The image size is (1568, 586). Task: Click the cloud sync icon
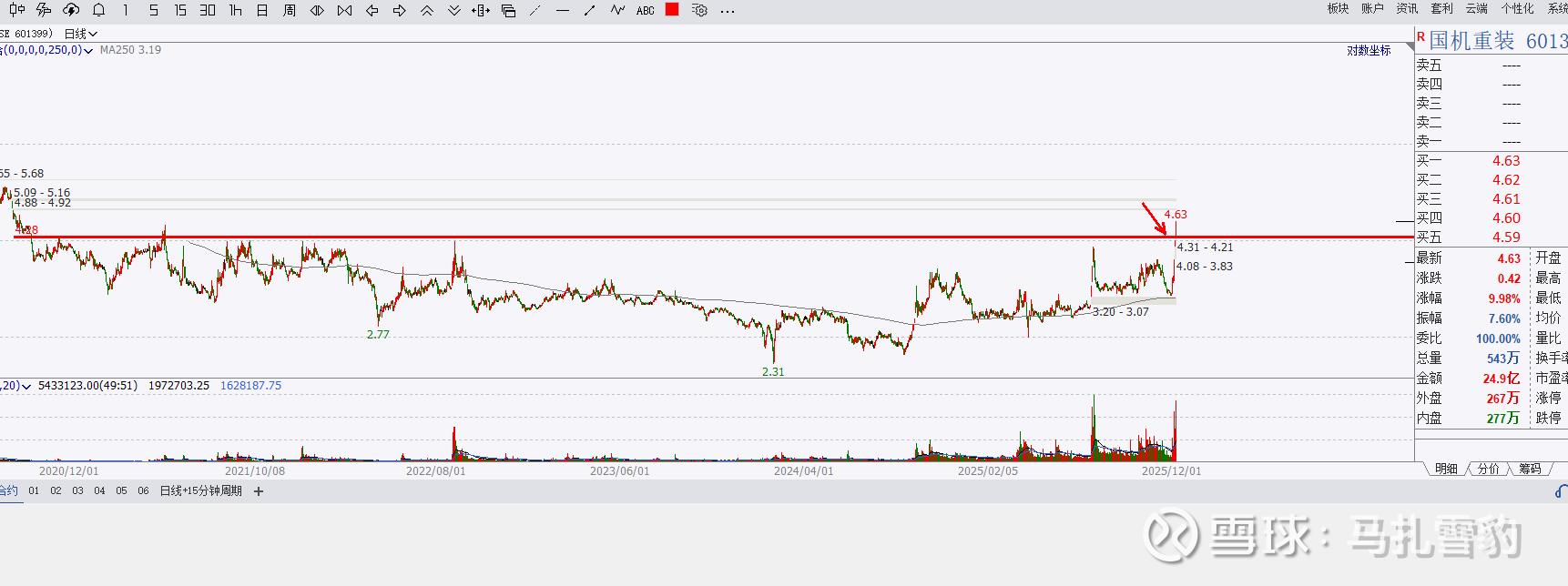pyautogui.click(x=71, y=10)
